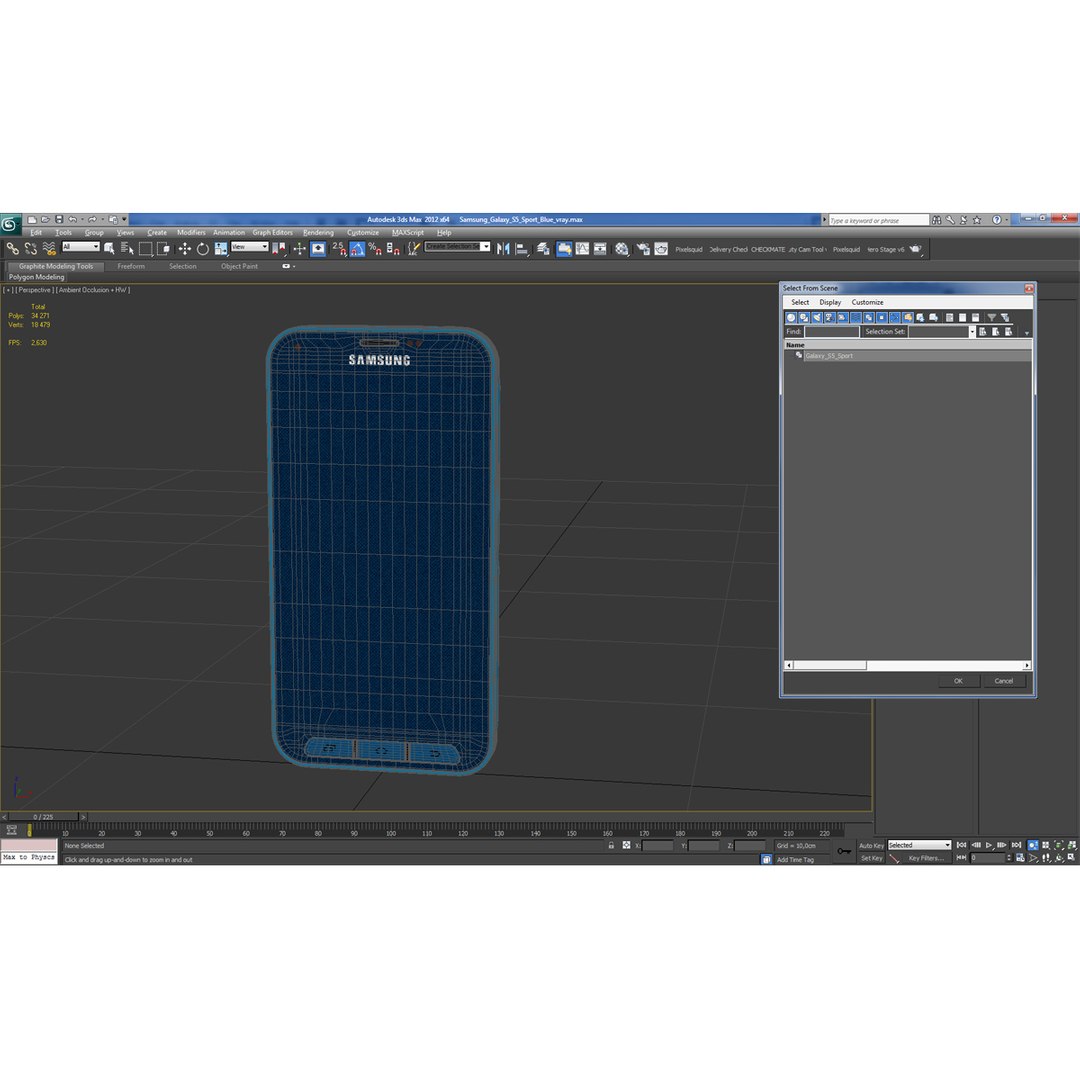Click the Render Production teapot icon
This screenshot has width=1080, height=1080.
click(x=915, y=249)
